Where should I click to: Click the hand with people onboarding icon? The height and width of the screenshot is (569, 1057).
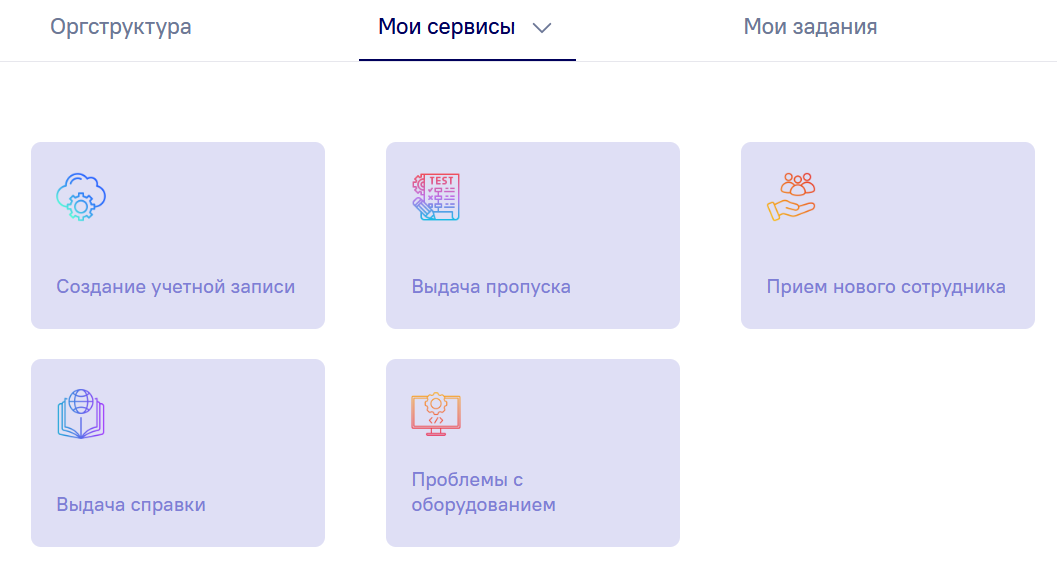791,197
